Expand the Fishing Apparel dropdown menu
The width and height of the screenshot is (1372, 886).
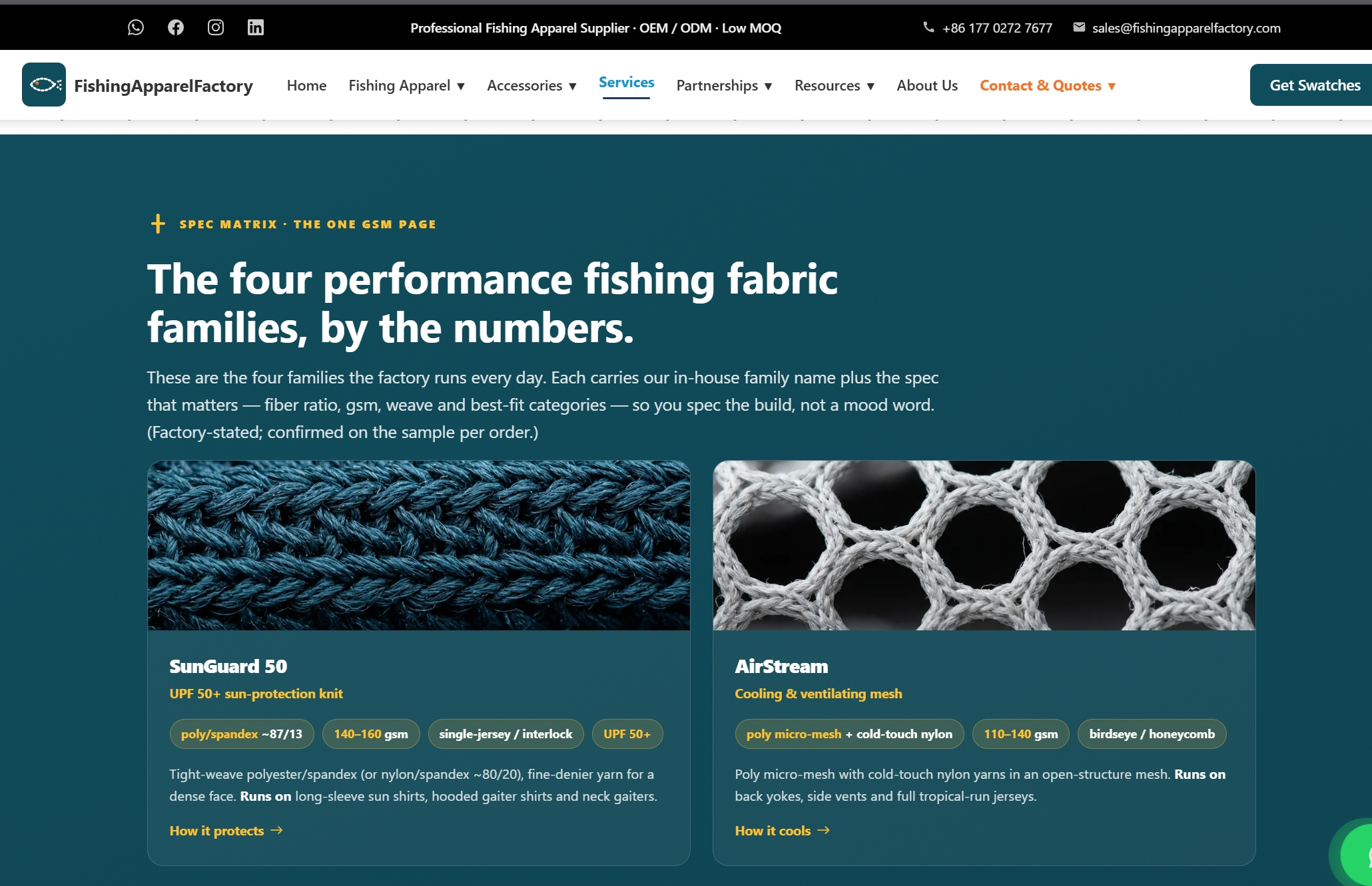point(407,85)
